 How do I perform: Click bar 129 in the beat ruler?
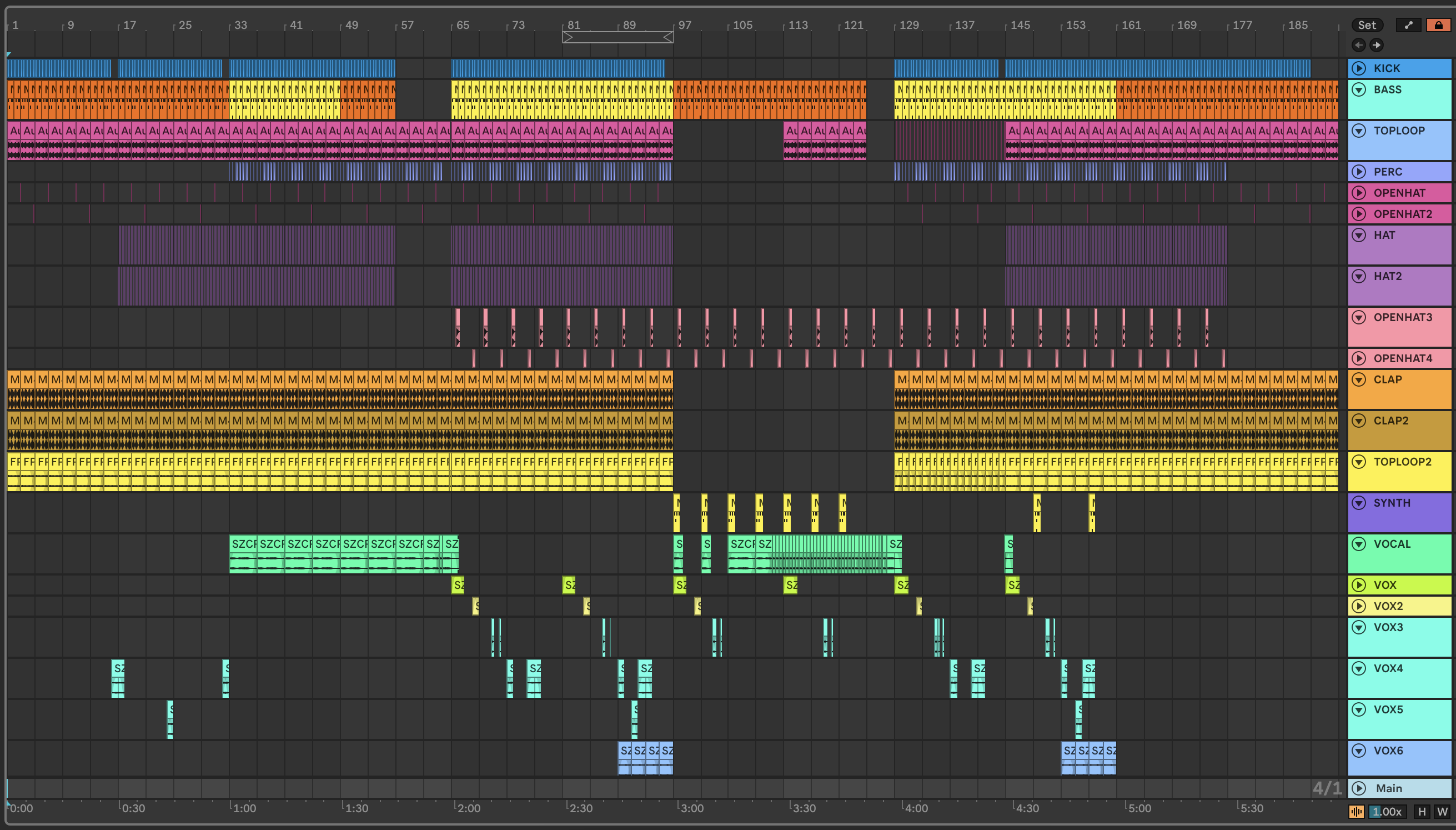tap(909, 25)
